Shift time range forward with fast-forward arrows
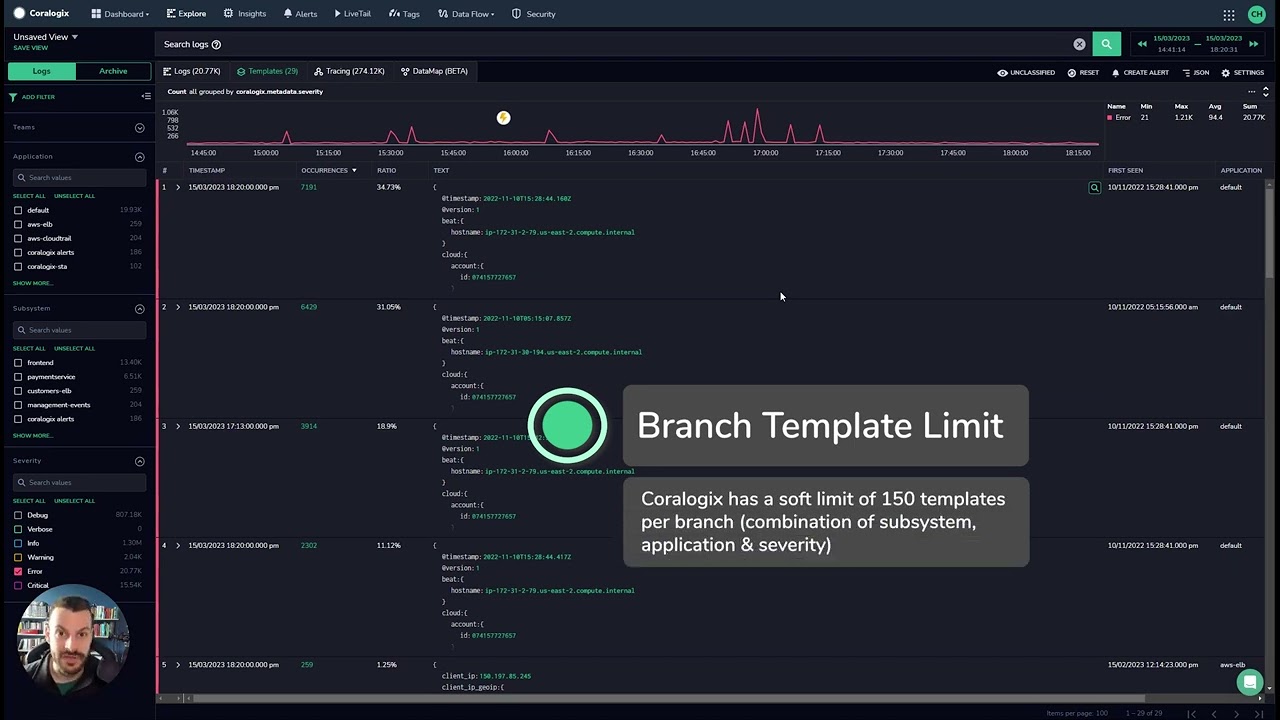 point(1253,44)
